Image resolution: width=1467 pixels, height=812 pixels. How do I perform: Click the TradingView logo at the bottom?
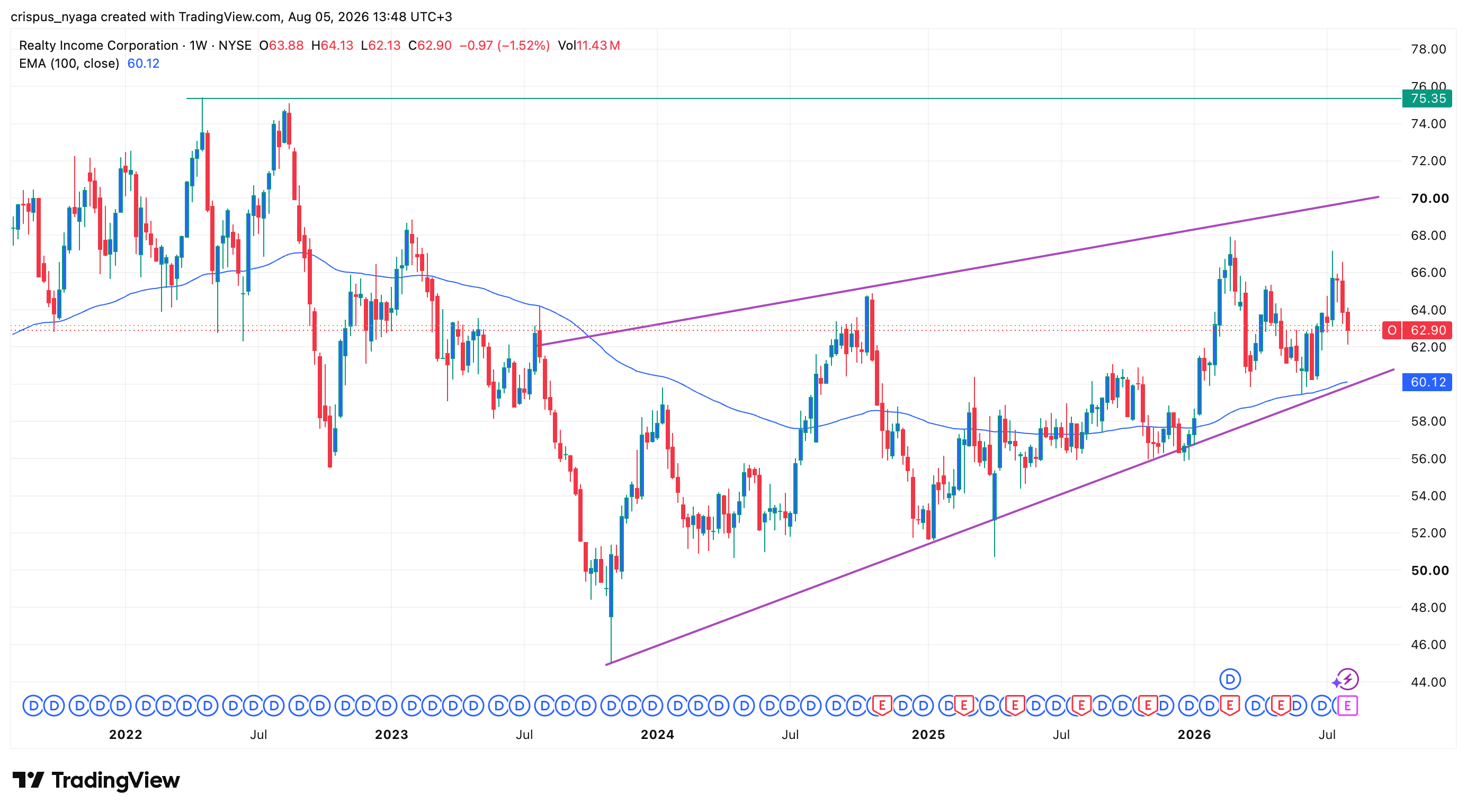click(x=96, y=780)
